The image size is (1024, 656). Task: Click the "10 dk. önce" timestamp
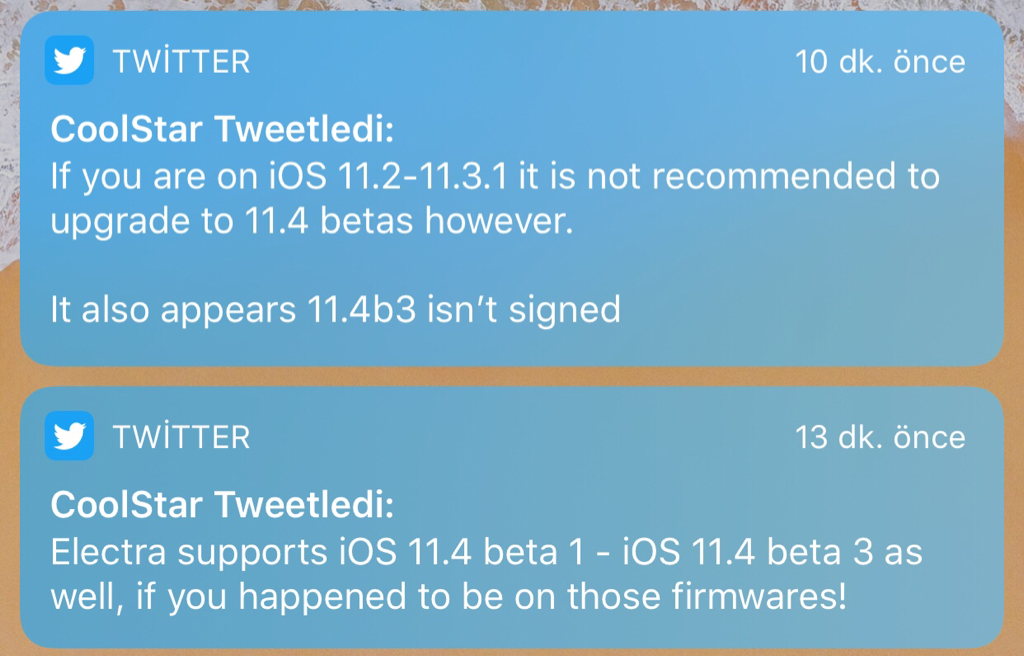pyautogui.click(x=880, y=62)
